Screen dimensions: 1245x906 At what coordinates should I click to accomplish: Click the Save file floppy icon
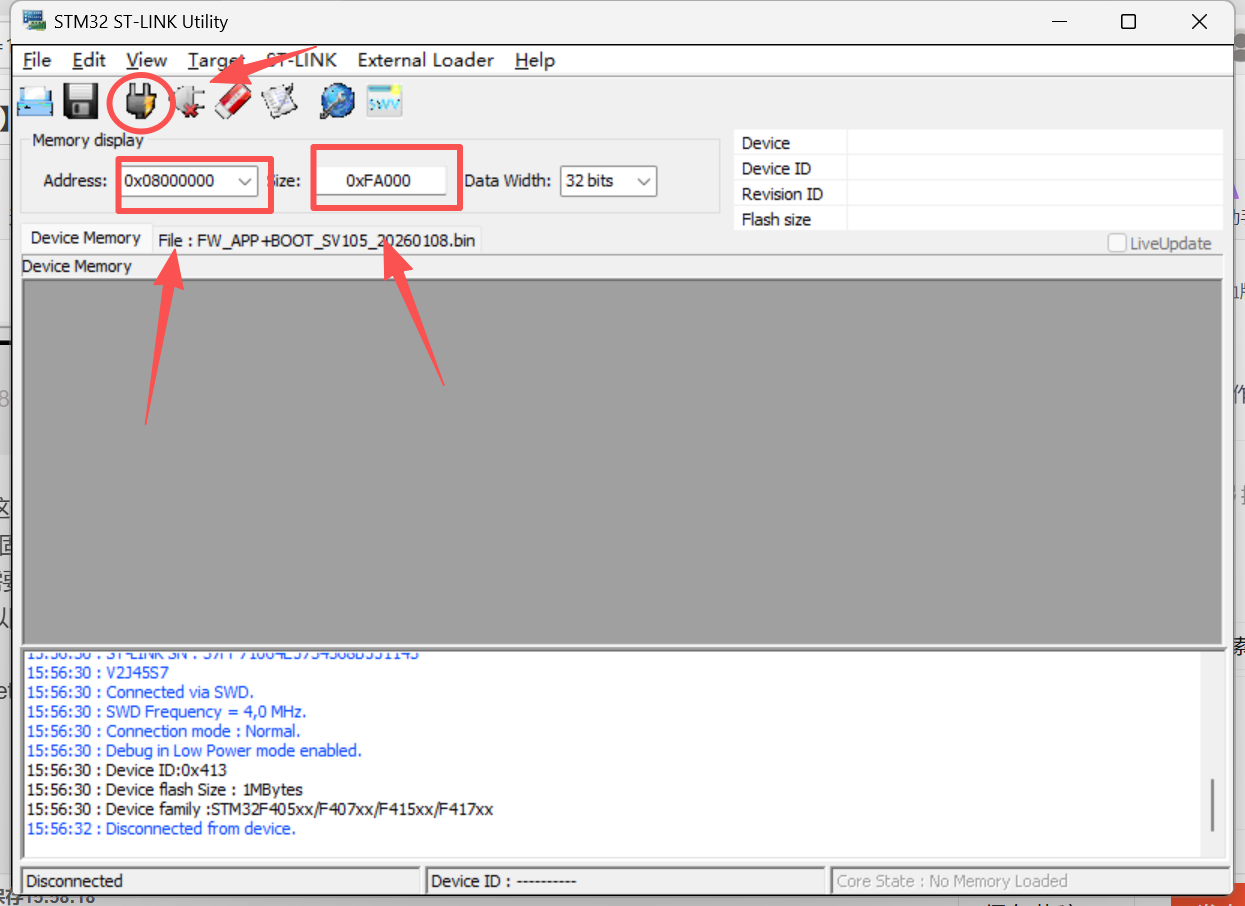(x=80, y=101)
